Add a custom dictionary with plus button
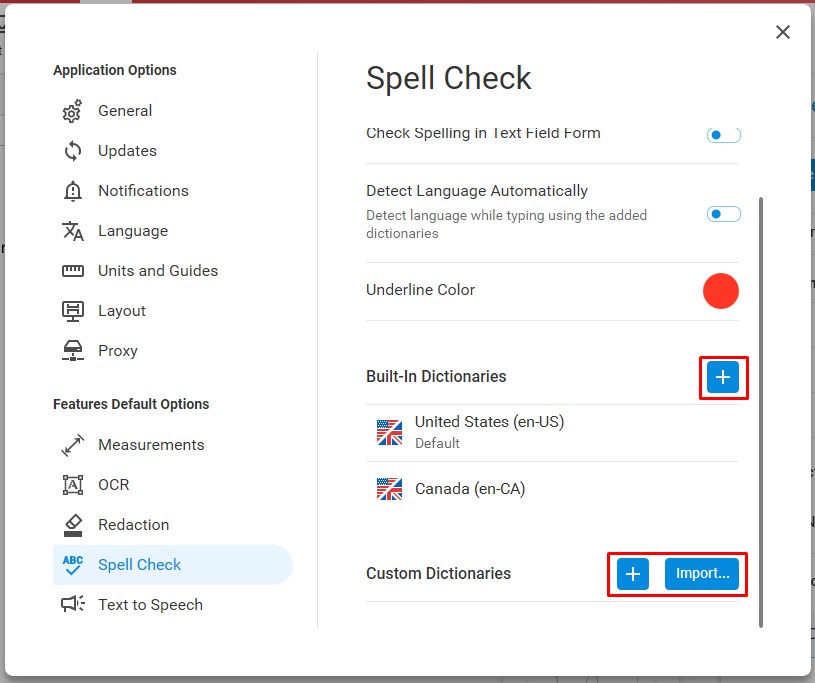815x683 pixels. click(633, 574)
